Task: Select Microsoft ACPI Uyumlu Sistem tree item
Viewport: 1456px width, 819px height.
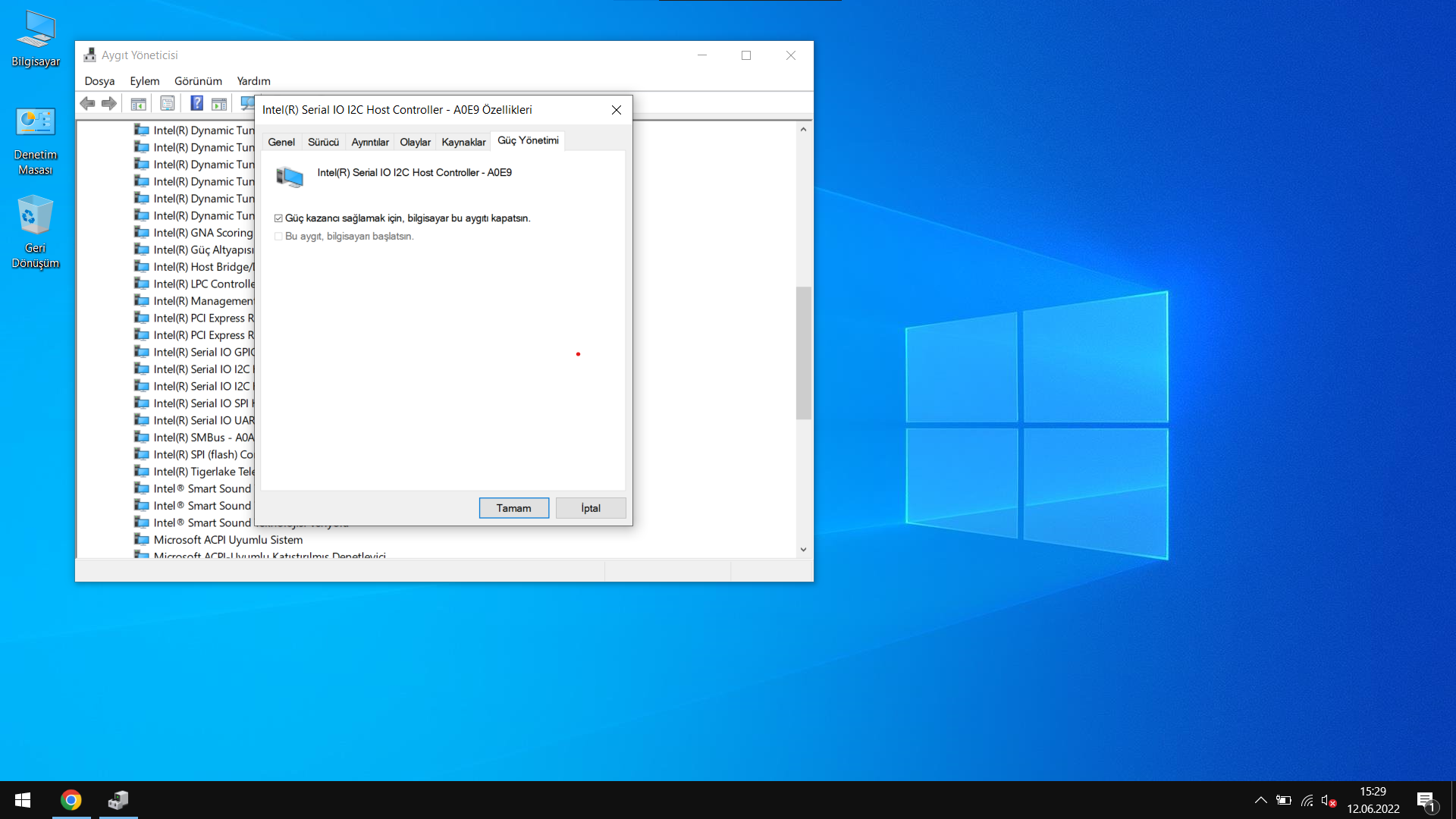Action: coord(227,540)
